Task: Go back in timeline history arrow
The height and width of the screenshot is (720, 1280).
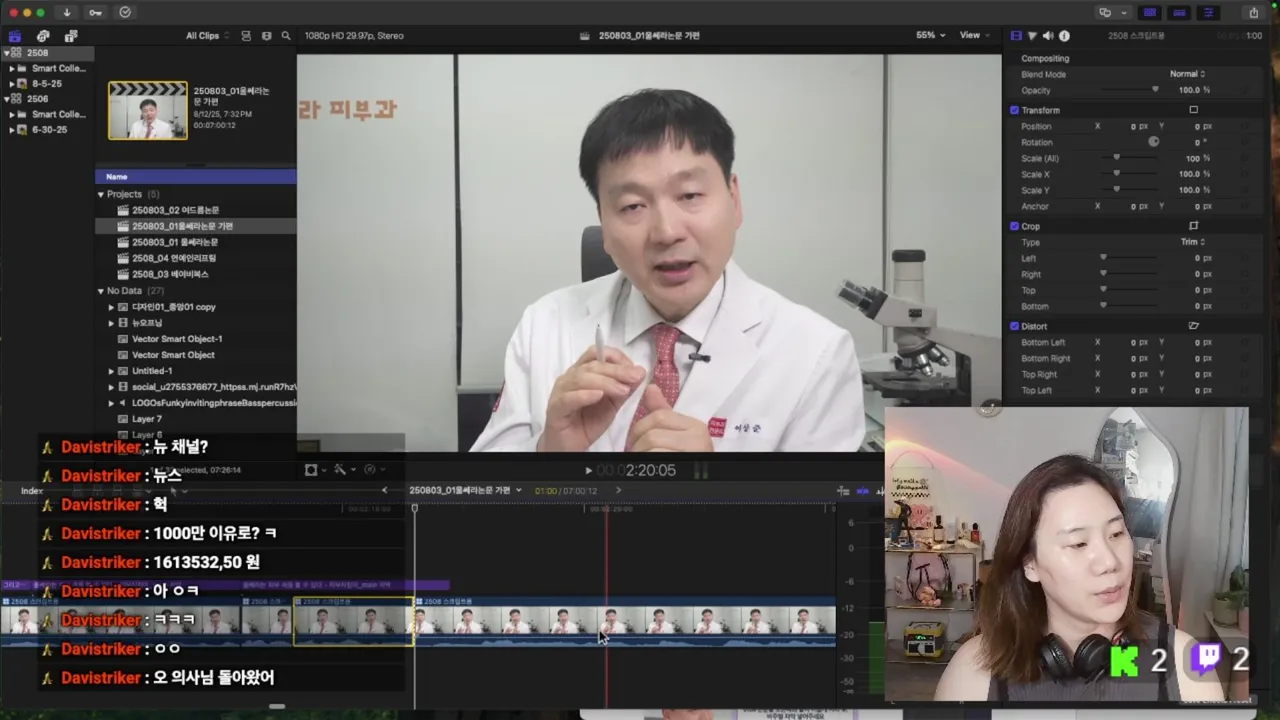Action: click(385, 490)
